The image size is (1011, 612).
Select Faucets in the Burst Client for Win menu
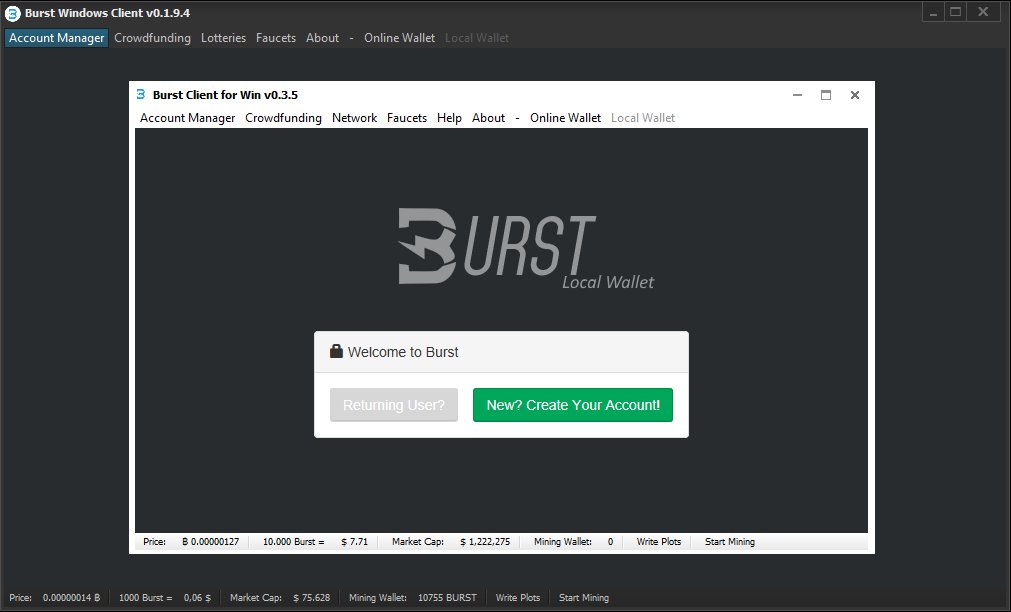pos(407,118)
